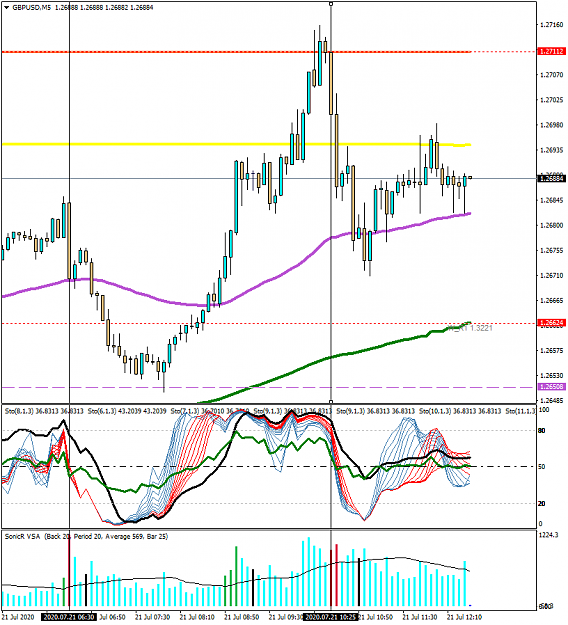
Task: Click the 21 Jul 12:10 time label
Action: click(x=464, y=617)
